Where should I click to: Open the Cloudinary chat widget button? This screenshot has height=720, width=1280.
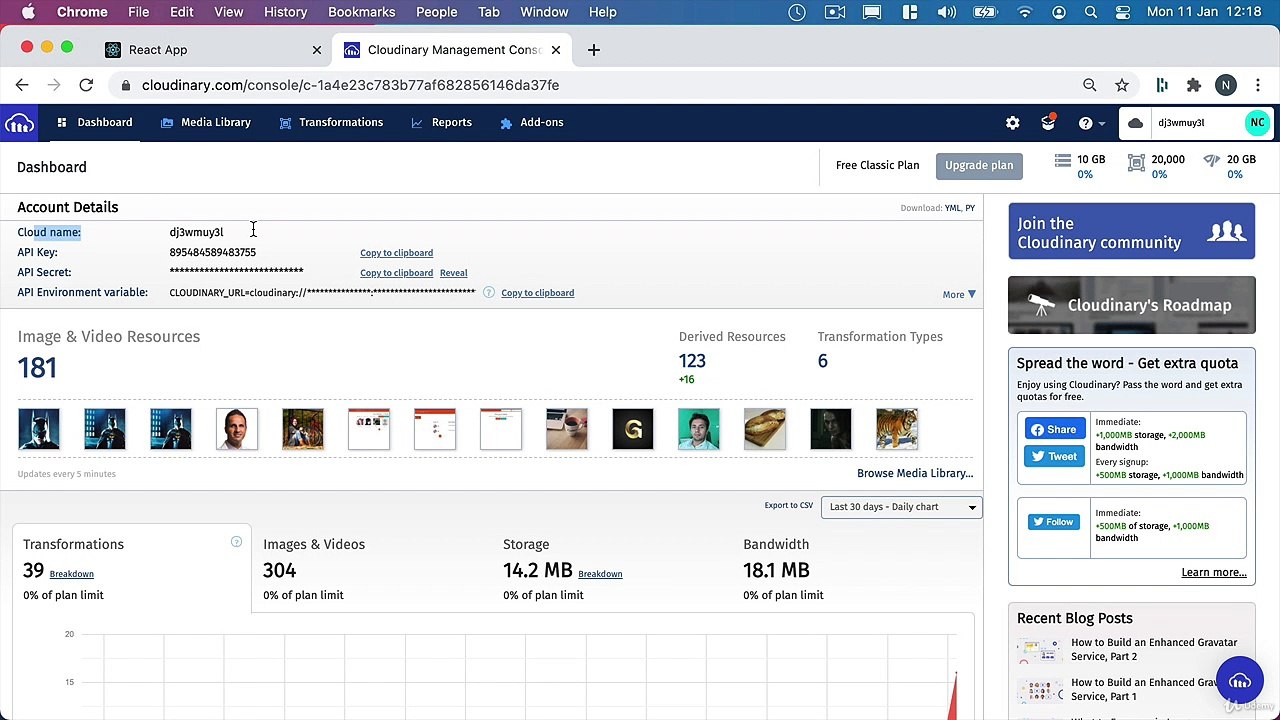click(1240, 682)
